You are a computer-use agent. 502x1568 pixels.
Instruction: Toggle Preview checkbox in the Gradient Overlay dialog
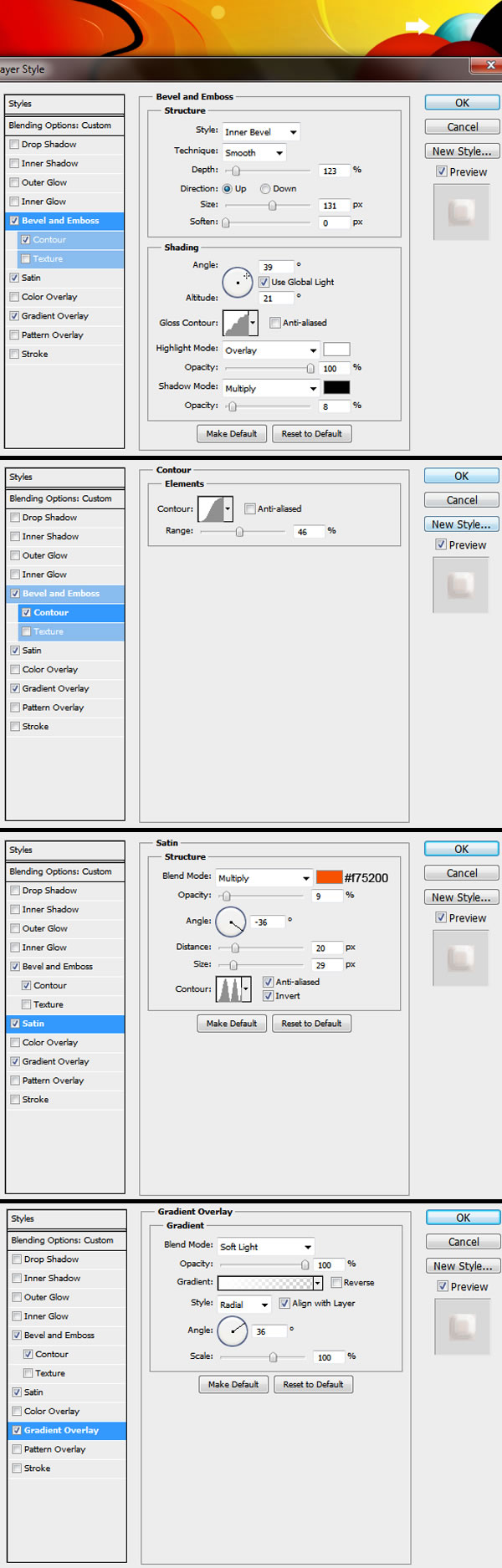click(x=443, y=1286)
